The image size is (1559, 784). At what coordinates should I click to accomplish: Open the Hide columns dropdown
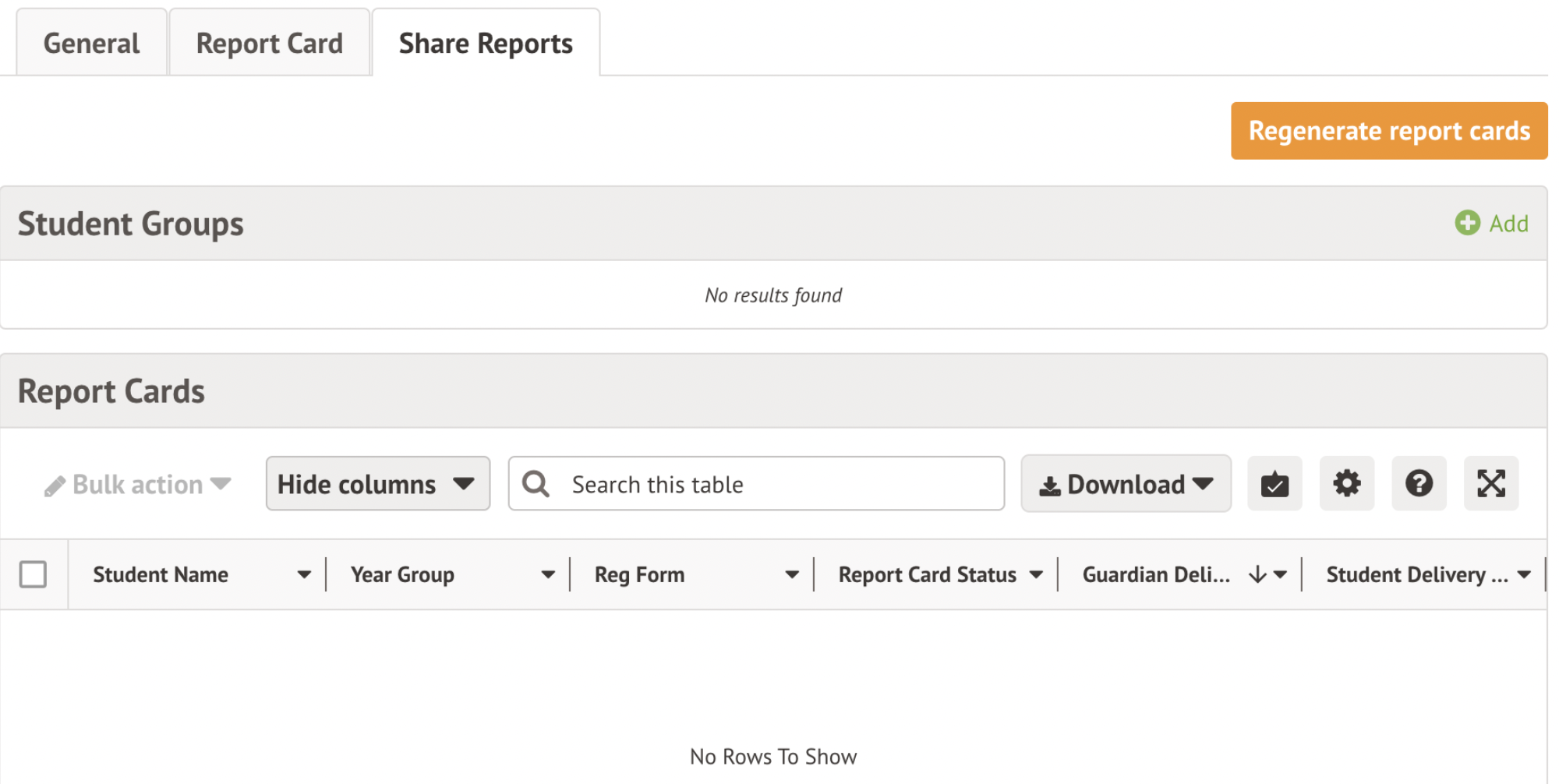click(x=377, y=484)
